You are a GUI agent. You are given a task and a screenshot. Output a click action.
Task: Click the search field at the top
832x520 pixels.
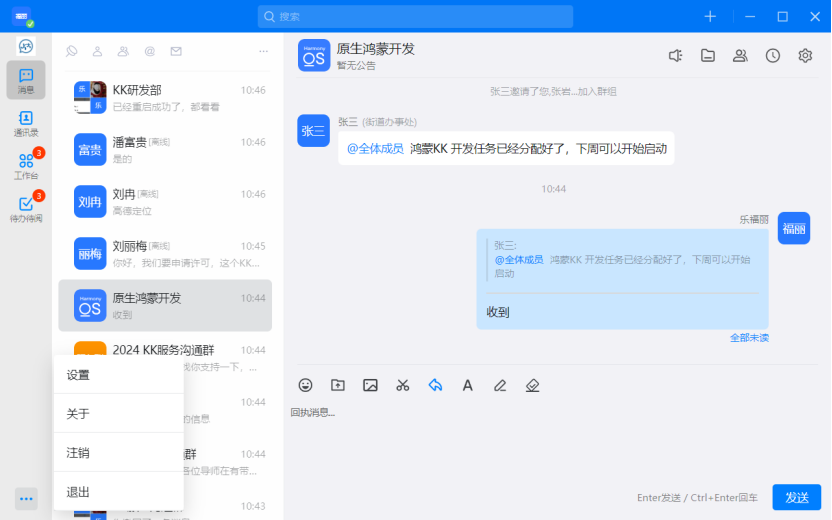pyautogui.click(x=415, y=16)
